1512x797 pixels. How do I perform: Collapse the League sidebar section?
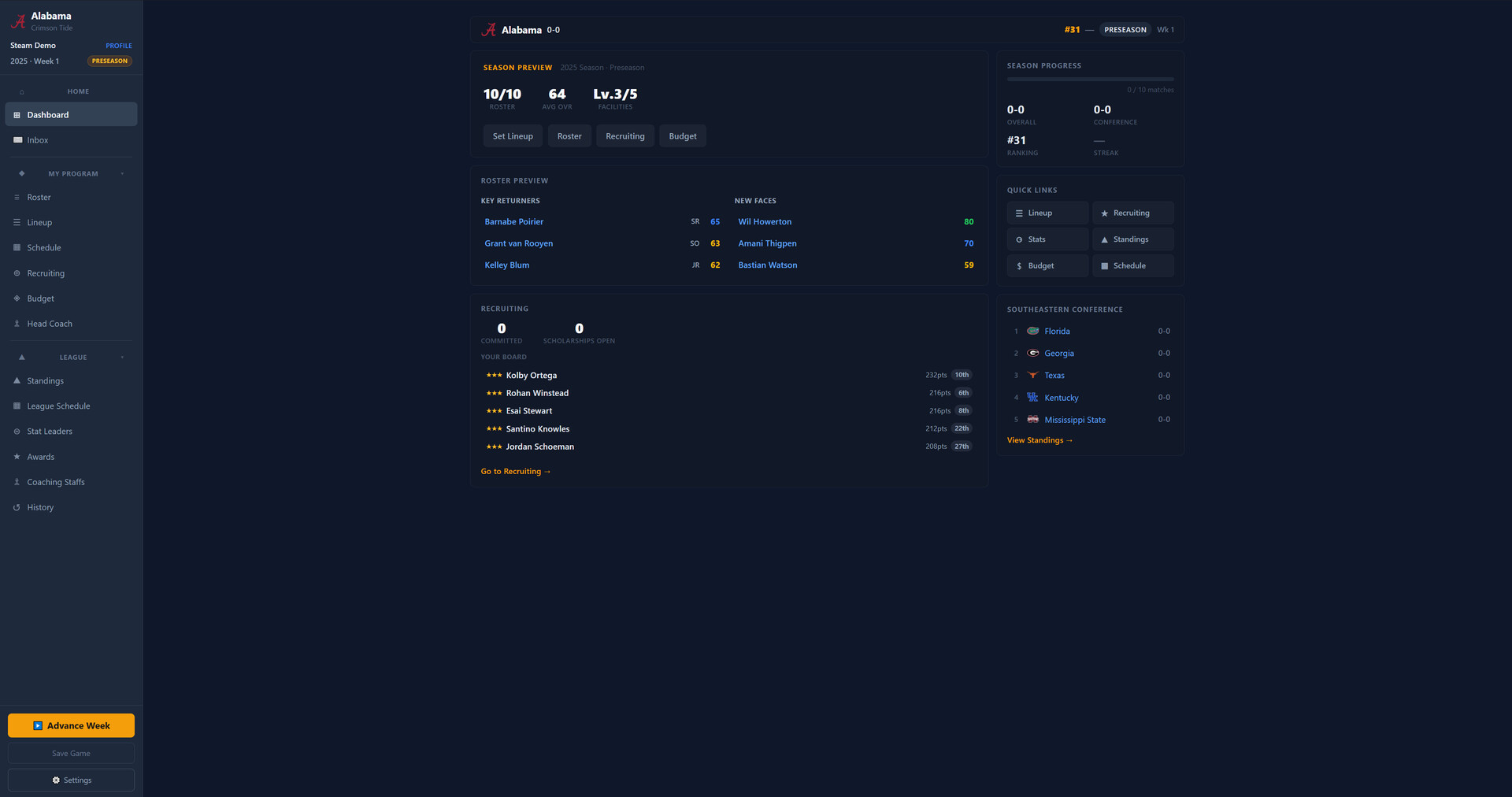coord(122,358)
